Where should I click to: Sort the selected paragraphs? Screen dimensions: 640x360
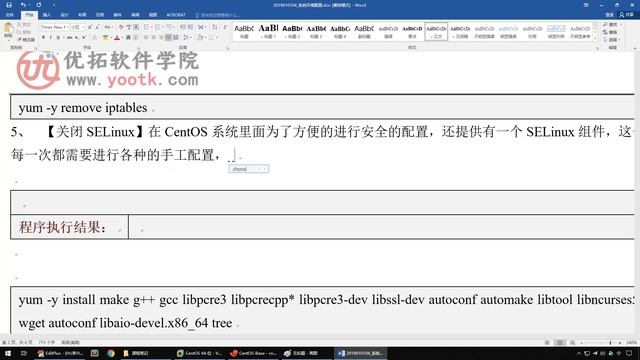click(x=215, y=27)
